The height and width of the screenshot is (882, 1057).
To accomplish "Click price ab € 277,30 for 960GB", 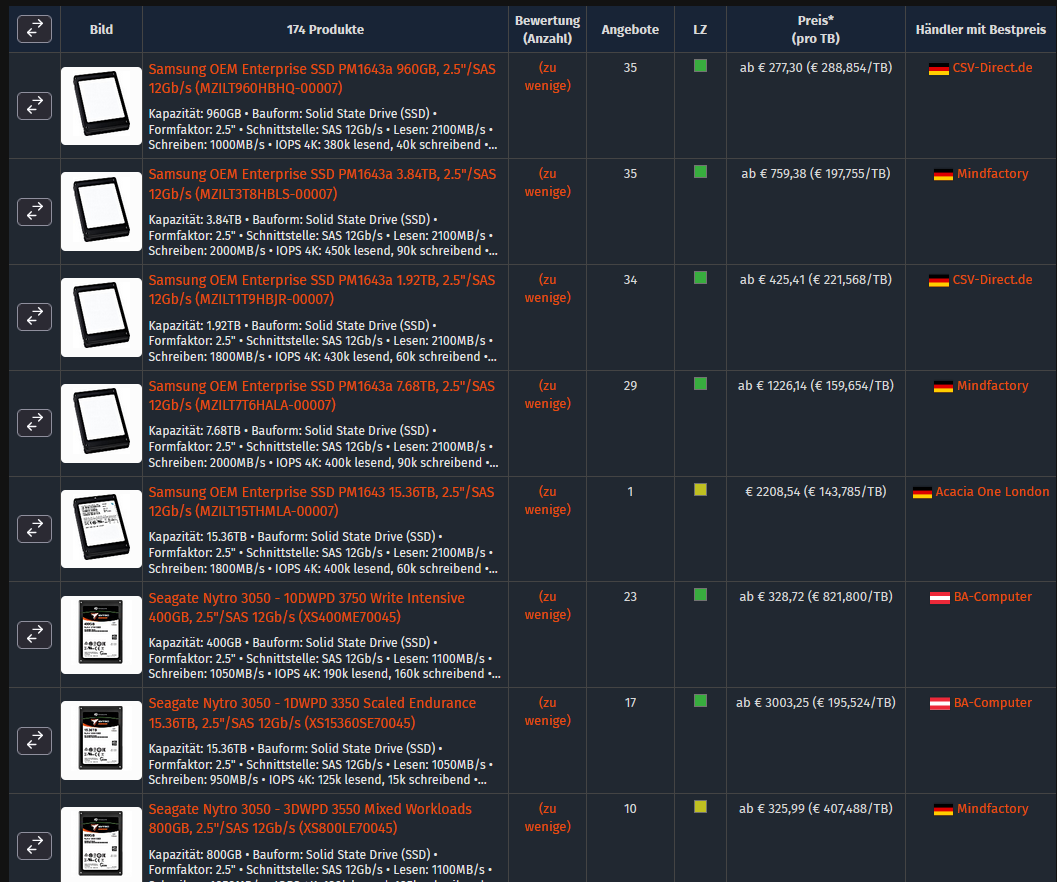I will [x=816, y=67].
